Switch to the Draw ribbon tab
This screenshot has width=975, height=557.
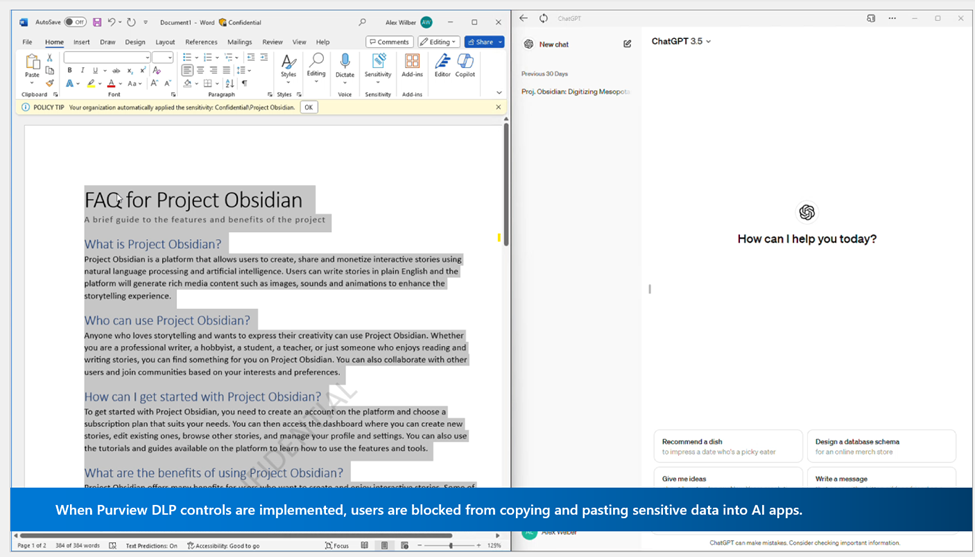coord(108,42)
